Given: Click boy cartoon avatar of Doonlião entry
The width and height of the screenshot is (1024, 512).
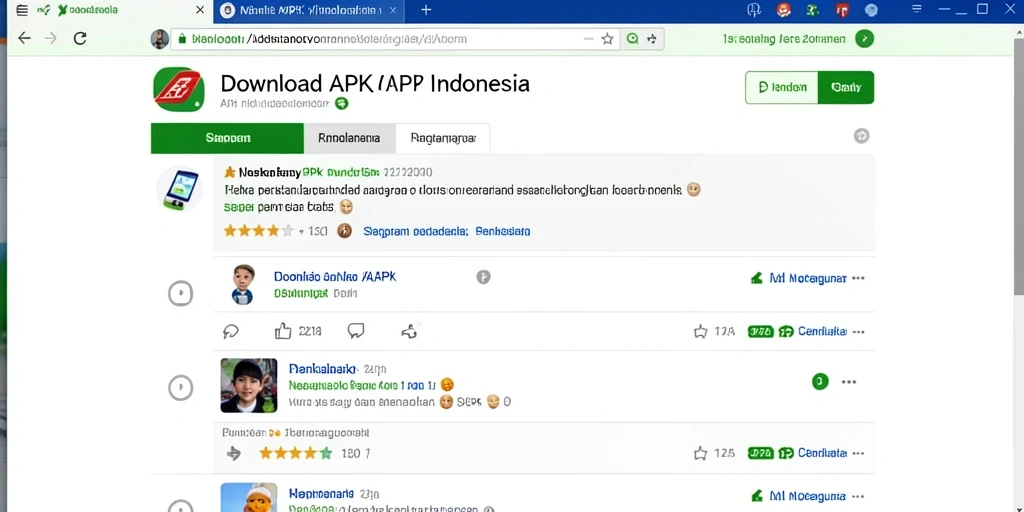Looking at the screenshot, I should click(x=243, y=285).
